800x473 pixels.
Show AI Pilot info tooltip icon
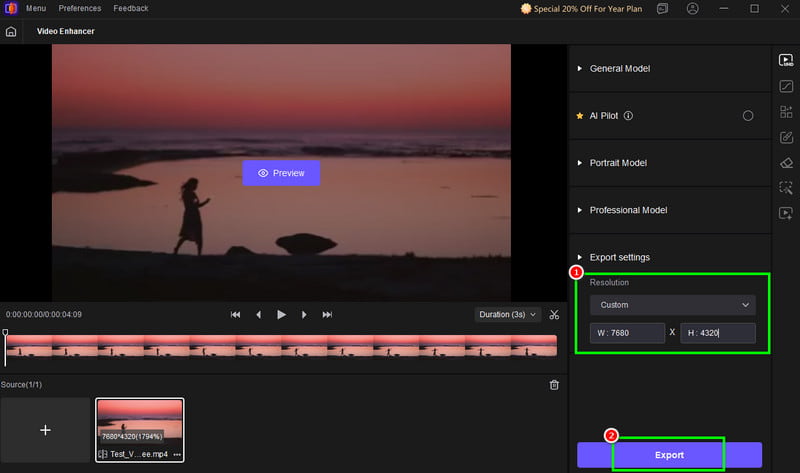[628, 116]
